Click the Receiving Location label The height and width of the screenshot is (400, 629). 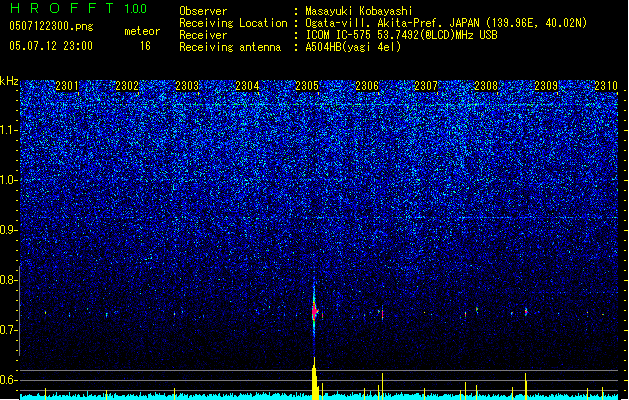[233, 23]
